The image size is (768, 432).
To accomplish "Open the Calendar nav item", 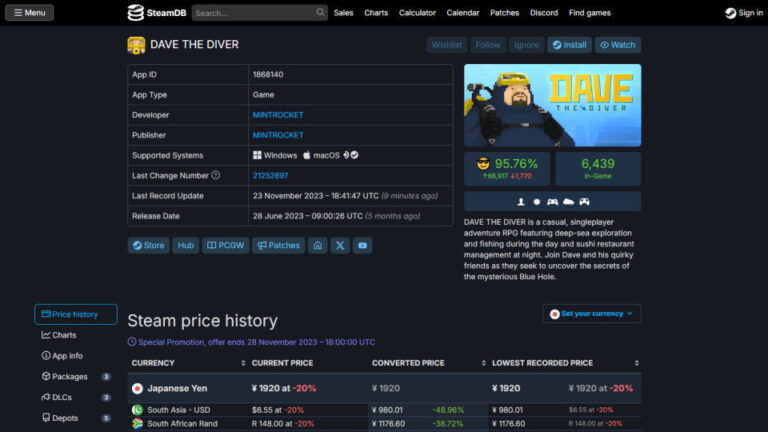I will point(462,13).
